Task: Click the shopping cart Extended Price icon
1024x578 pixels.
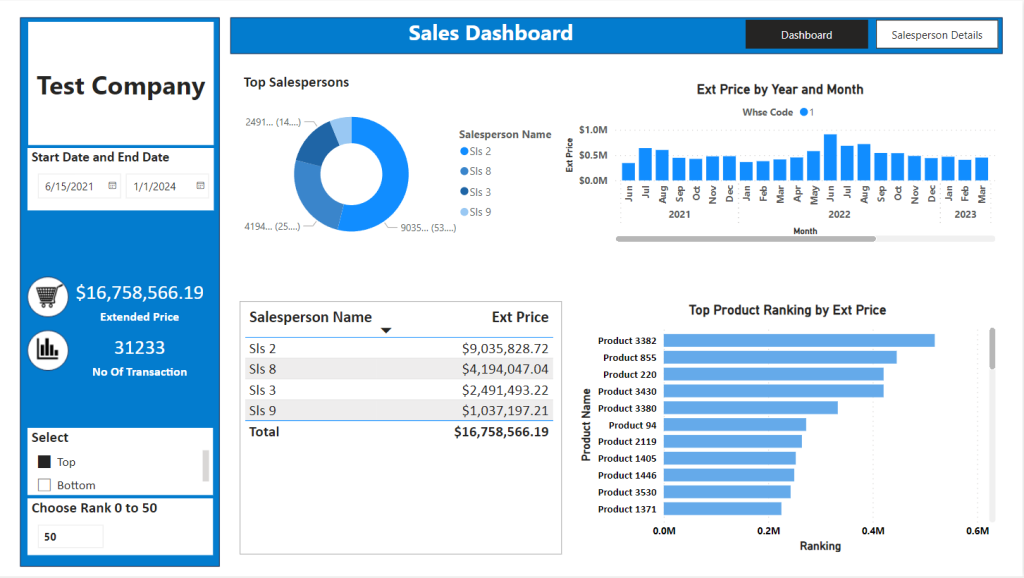Action: pyautogui.click(x=48, y=297)
